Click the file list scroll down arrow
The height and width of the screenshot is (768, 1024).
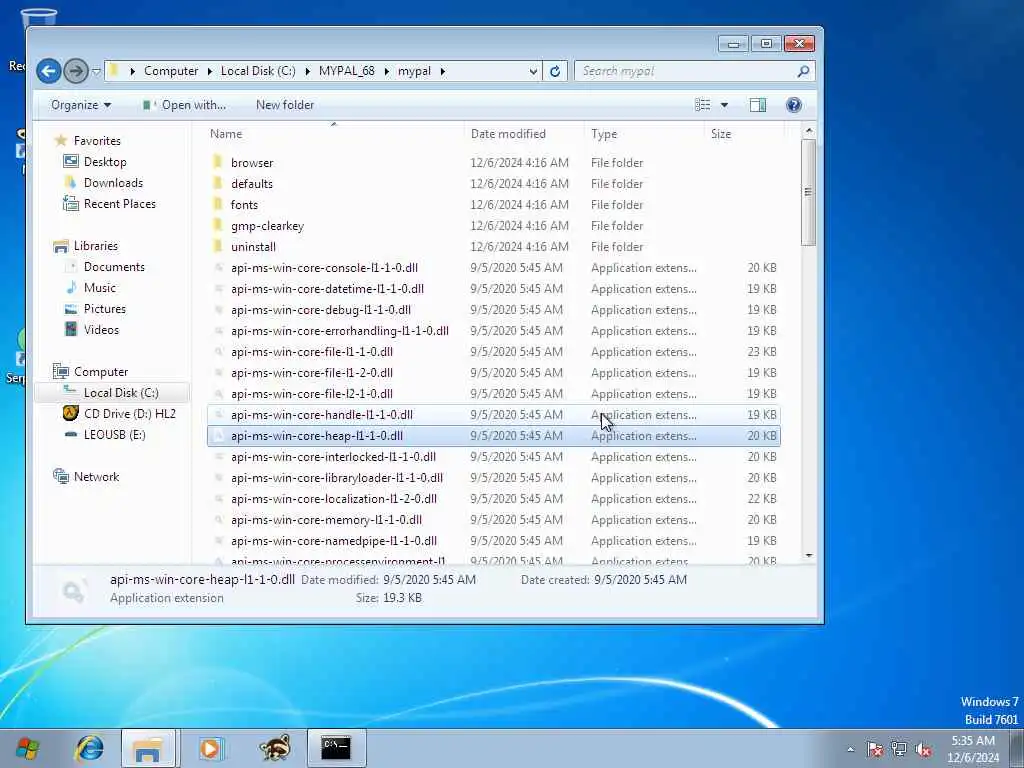pos(808,556)
